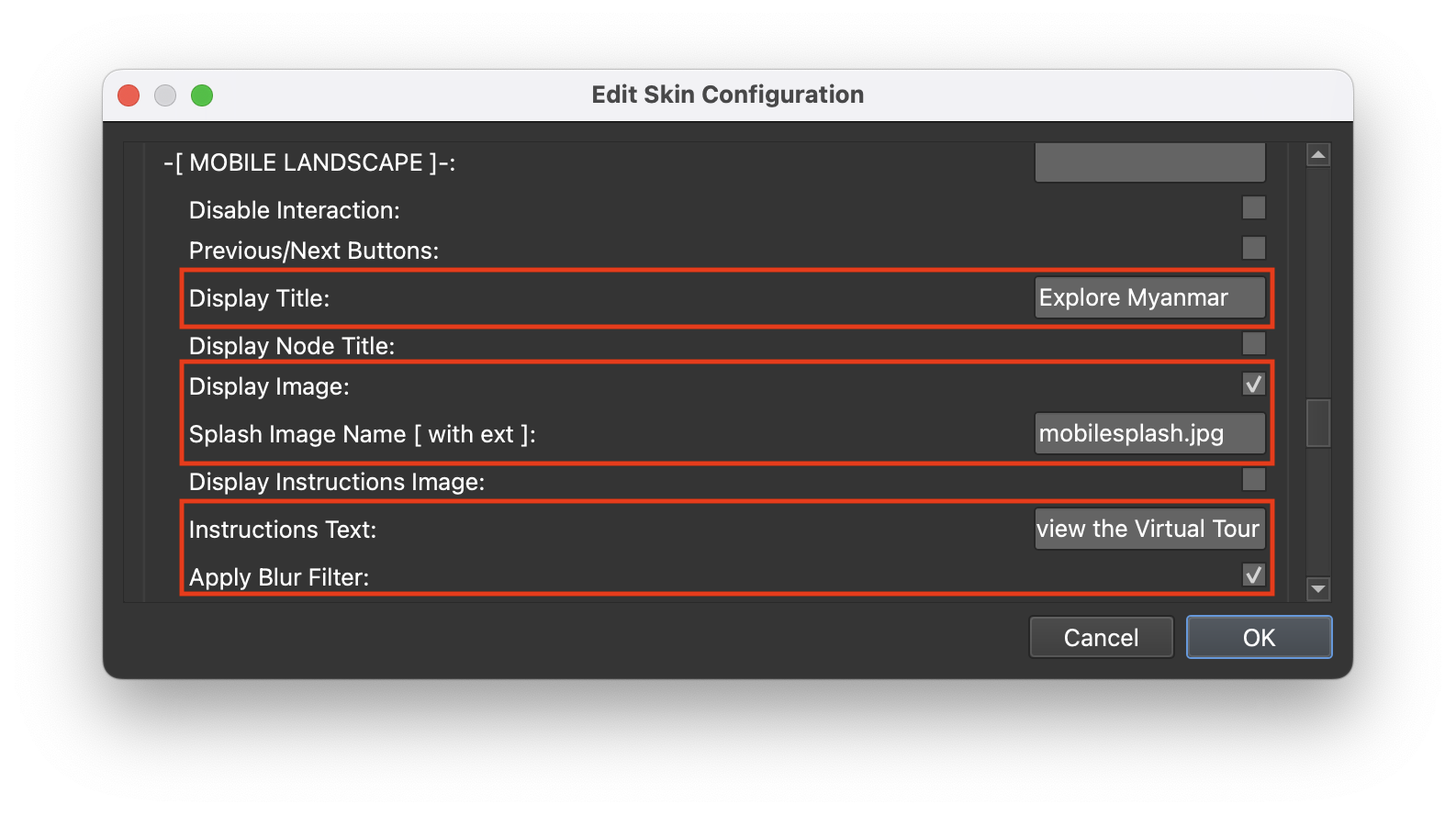Click the 'Disable Interaction:' label
This screenshot has height=815, width=1456.
(295, 210)
